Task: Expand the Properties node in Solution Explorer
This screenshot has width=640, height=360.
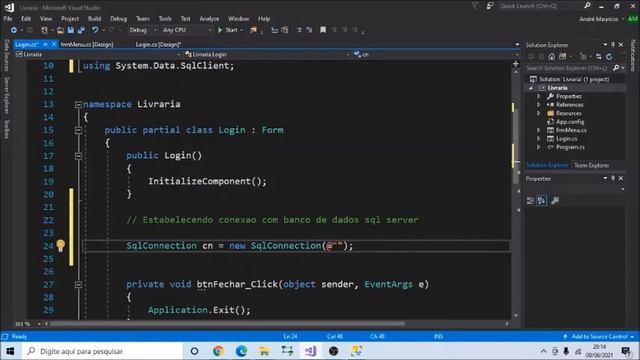Action: [539, 96]
